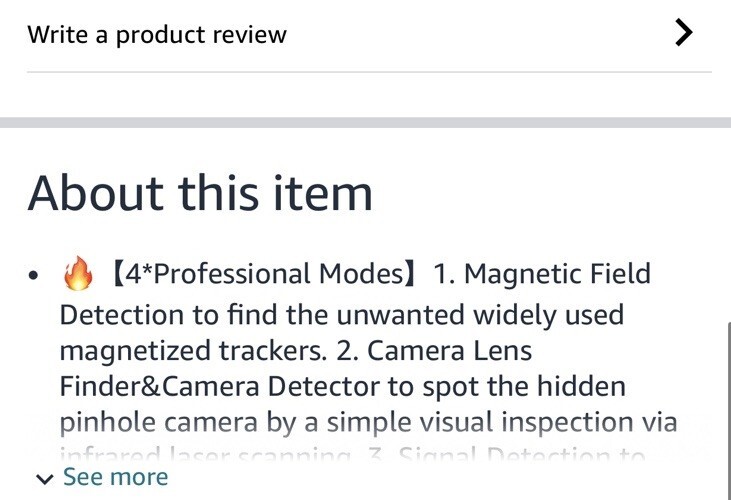Click the Finder&Camera Detector text

(219, 387)
